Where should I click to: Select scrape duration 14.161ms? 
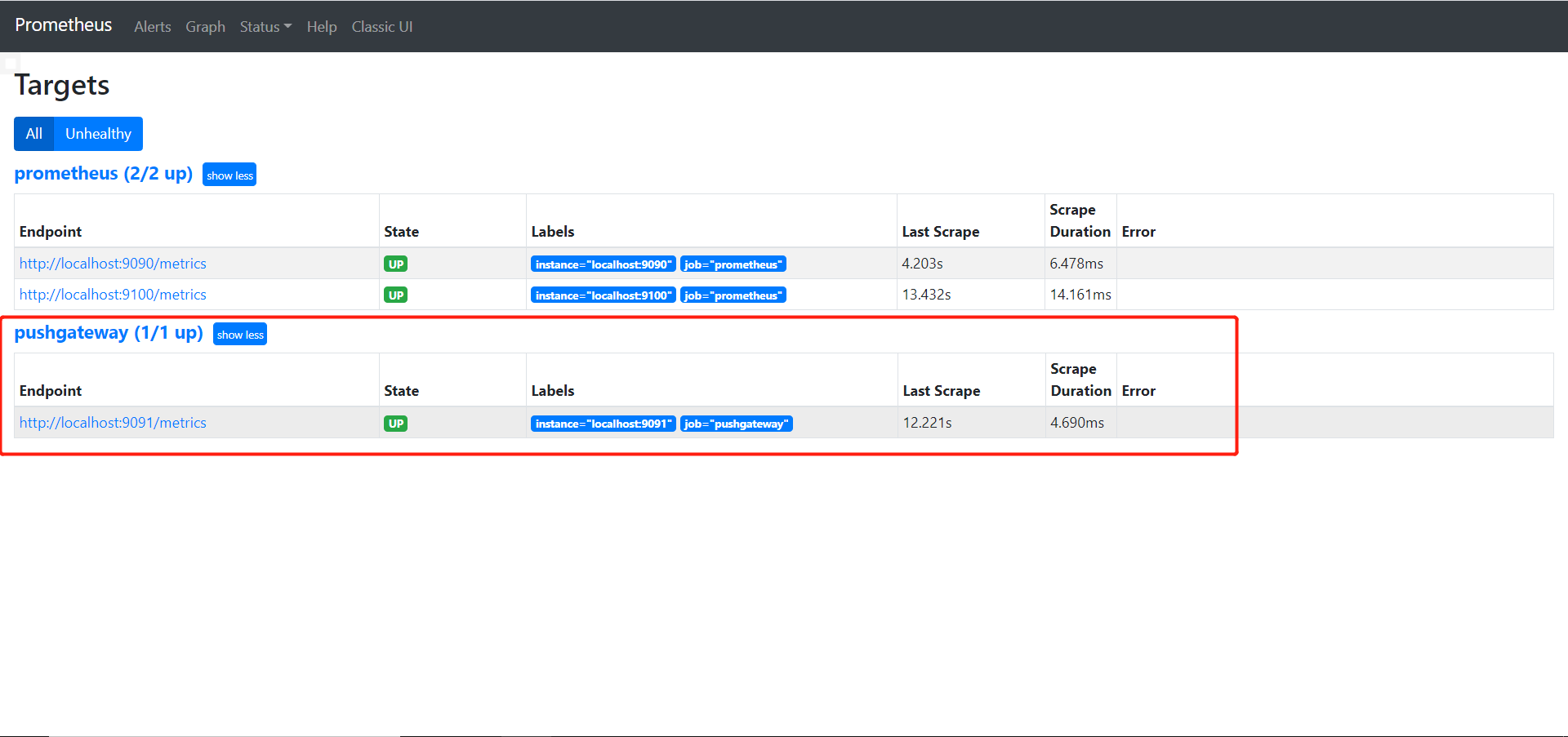(1080, 295)
